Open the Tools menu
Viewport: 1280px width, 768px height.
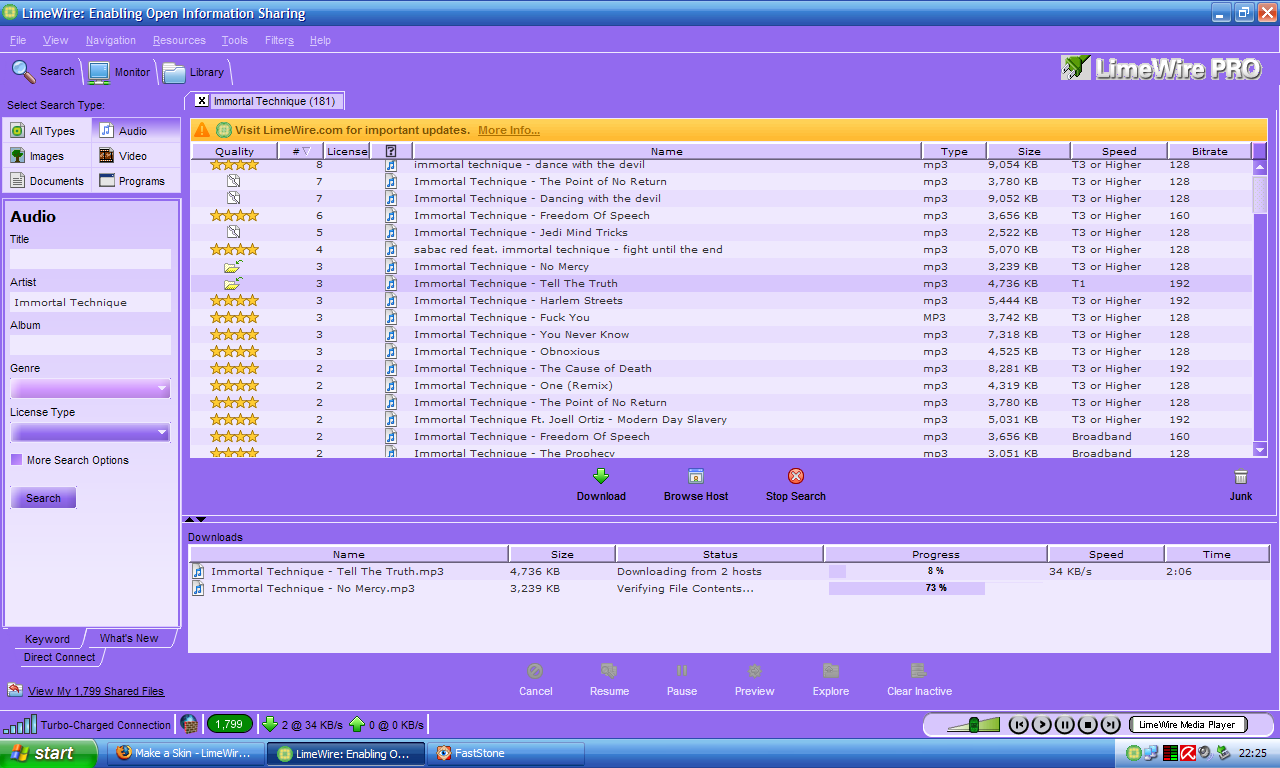click(x=235, y=40)
